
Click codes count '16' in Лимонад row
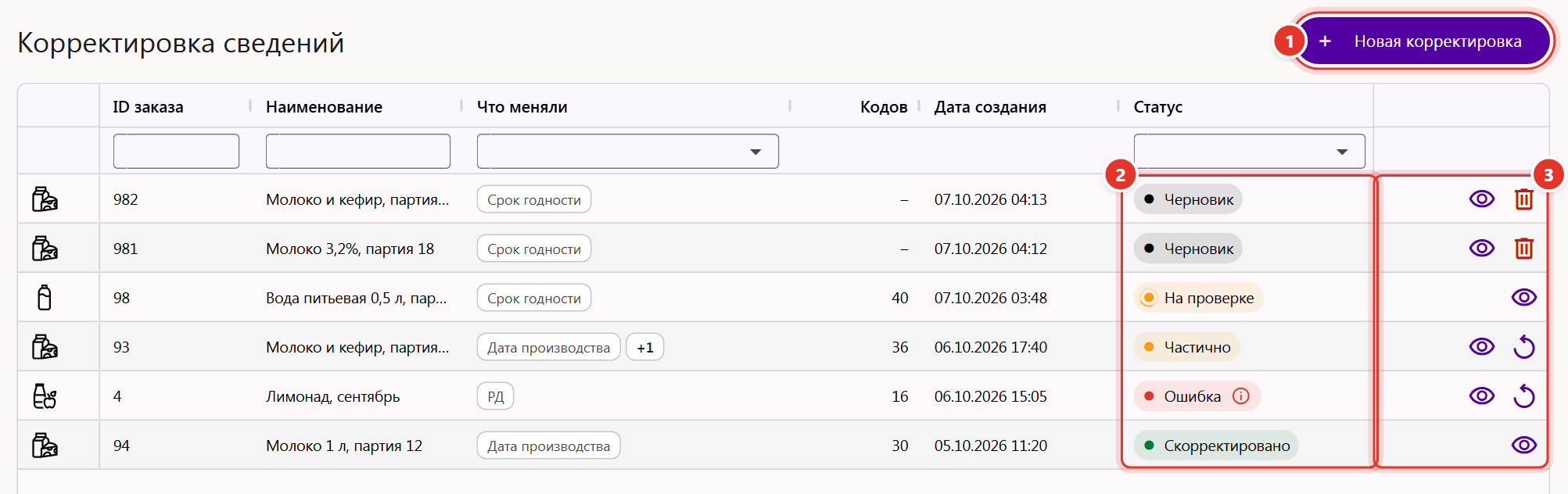(900, 396)
